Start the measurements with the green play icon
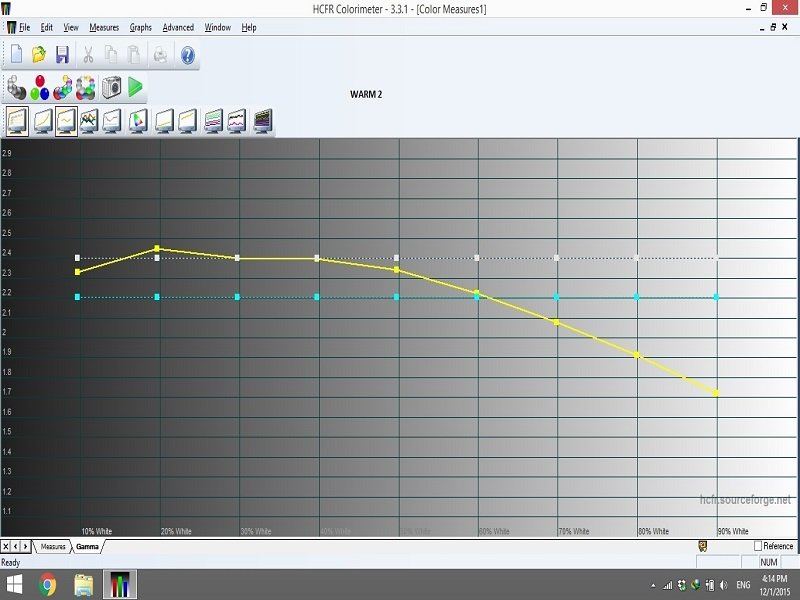 [135, 88]
